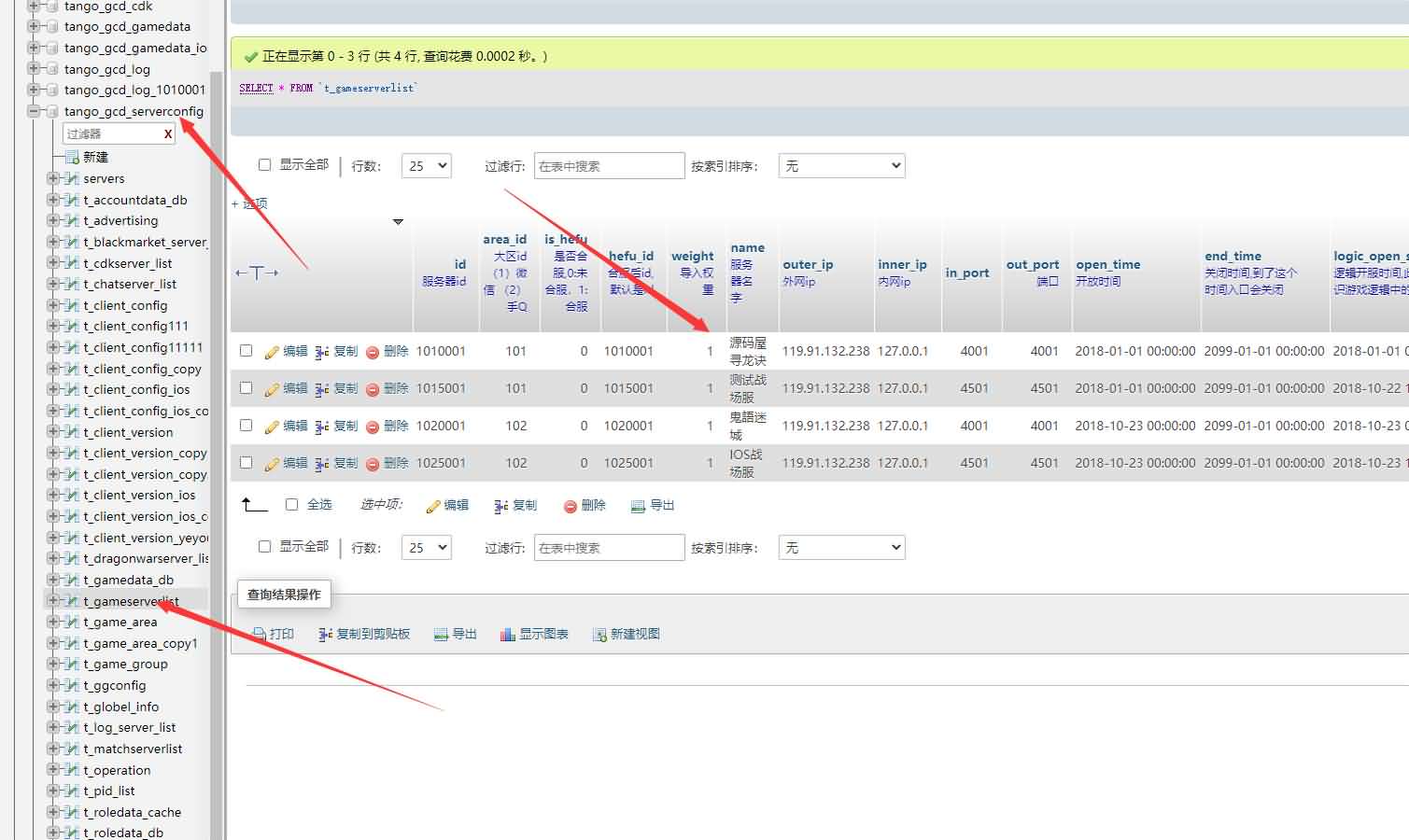Open the top sort by index dropdown
Image resolution: width=1409 pixels, height=840 pixels.
pyautogui.click(x=841, y=166)
